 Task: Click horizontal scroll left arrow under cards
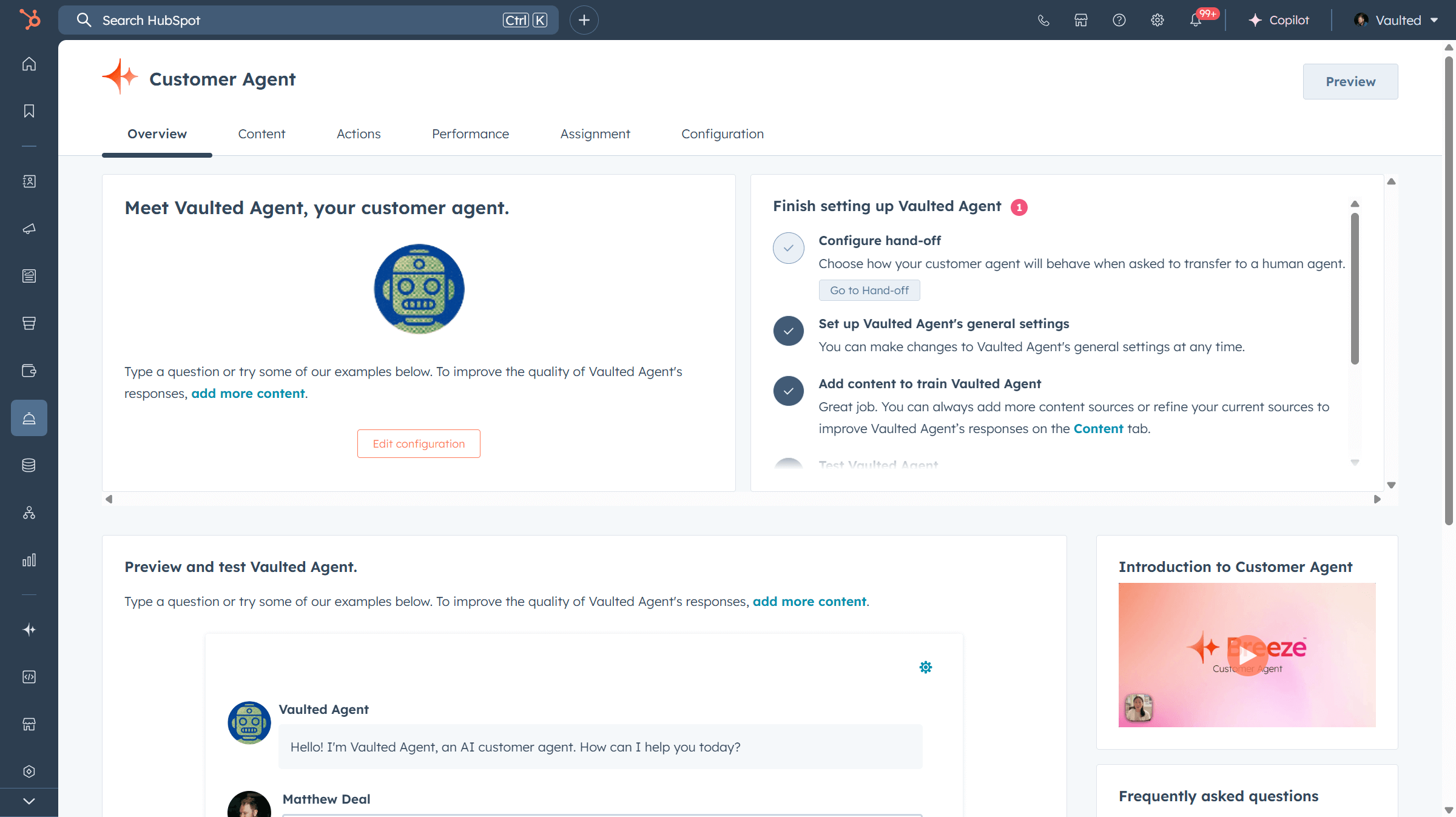pos(109,499)
